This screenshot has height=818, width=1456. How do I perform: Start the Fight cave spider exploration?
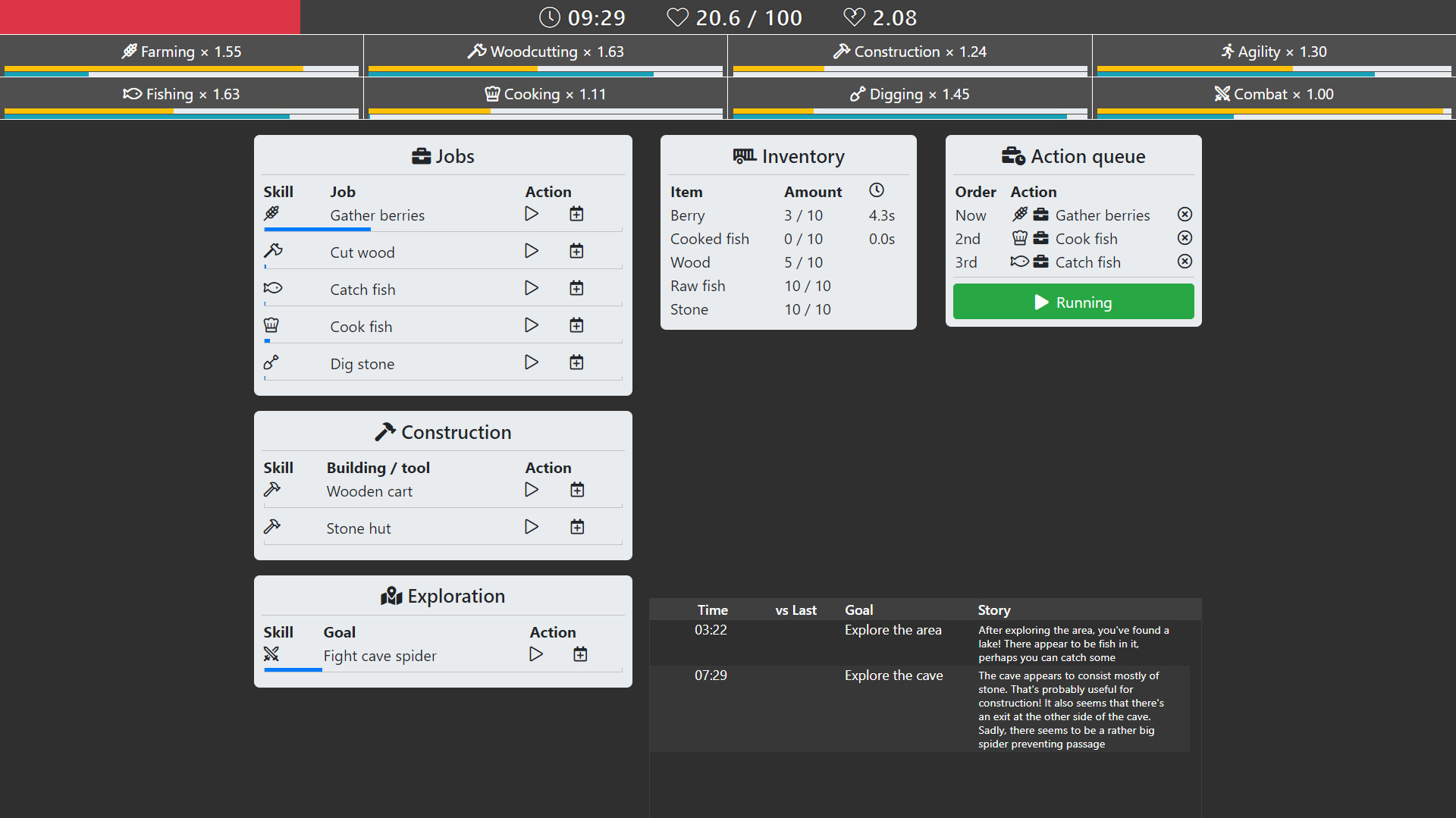[536, 654]
